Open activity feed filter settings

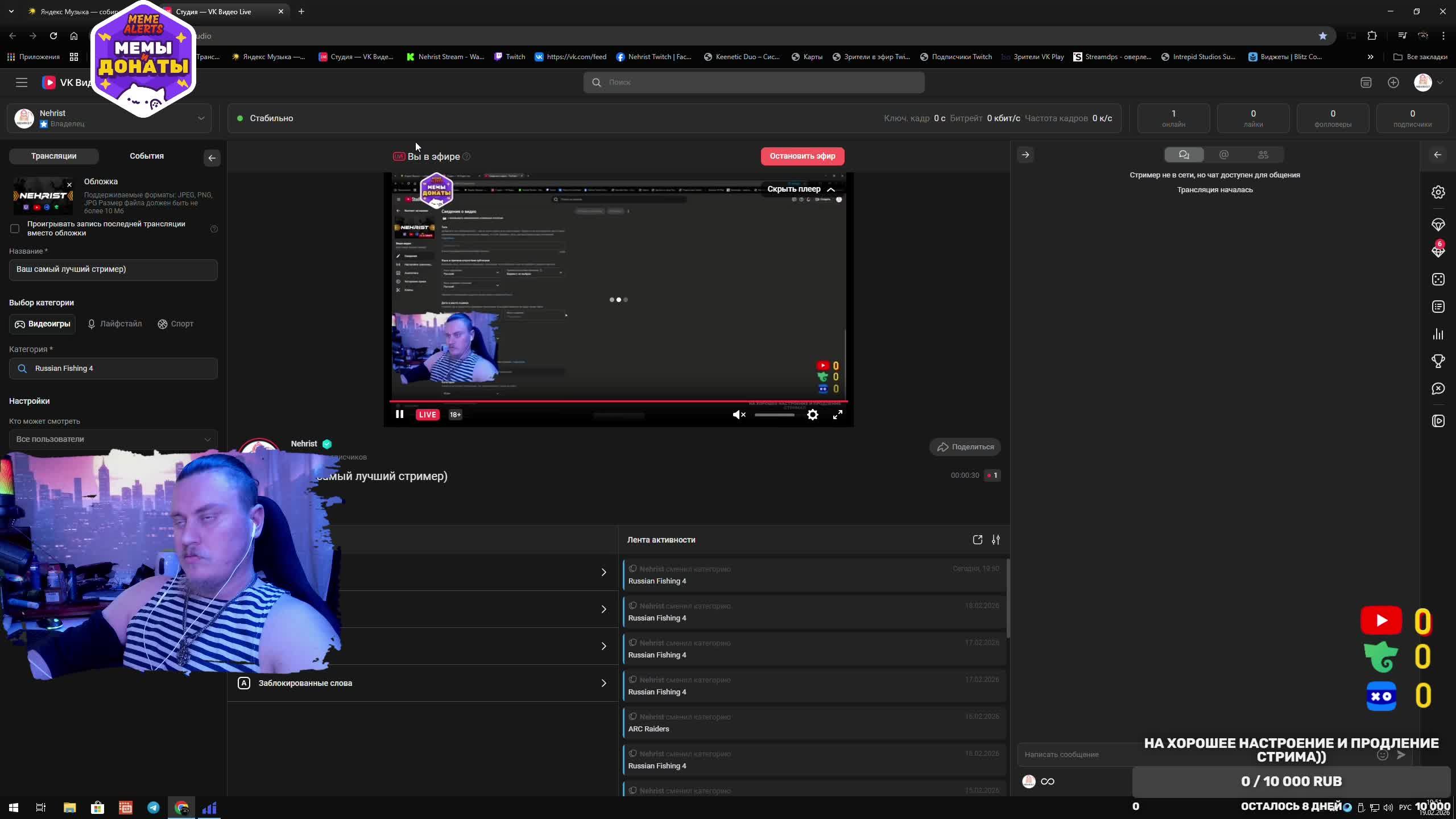click(x=996, y=540)
